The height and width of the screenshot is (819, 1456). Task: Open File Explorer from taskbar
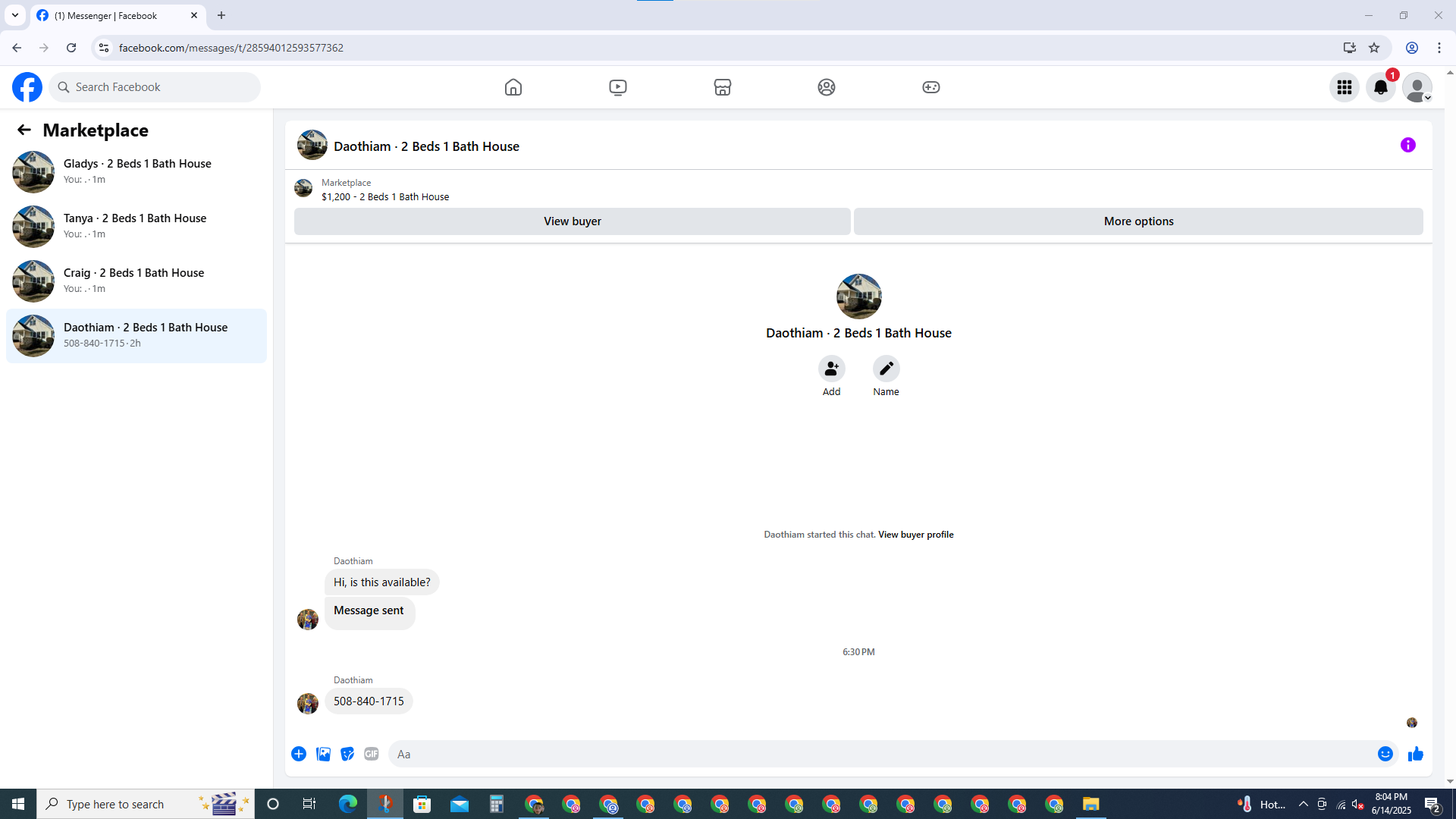[1090, 804]
